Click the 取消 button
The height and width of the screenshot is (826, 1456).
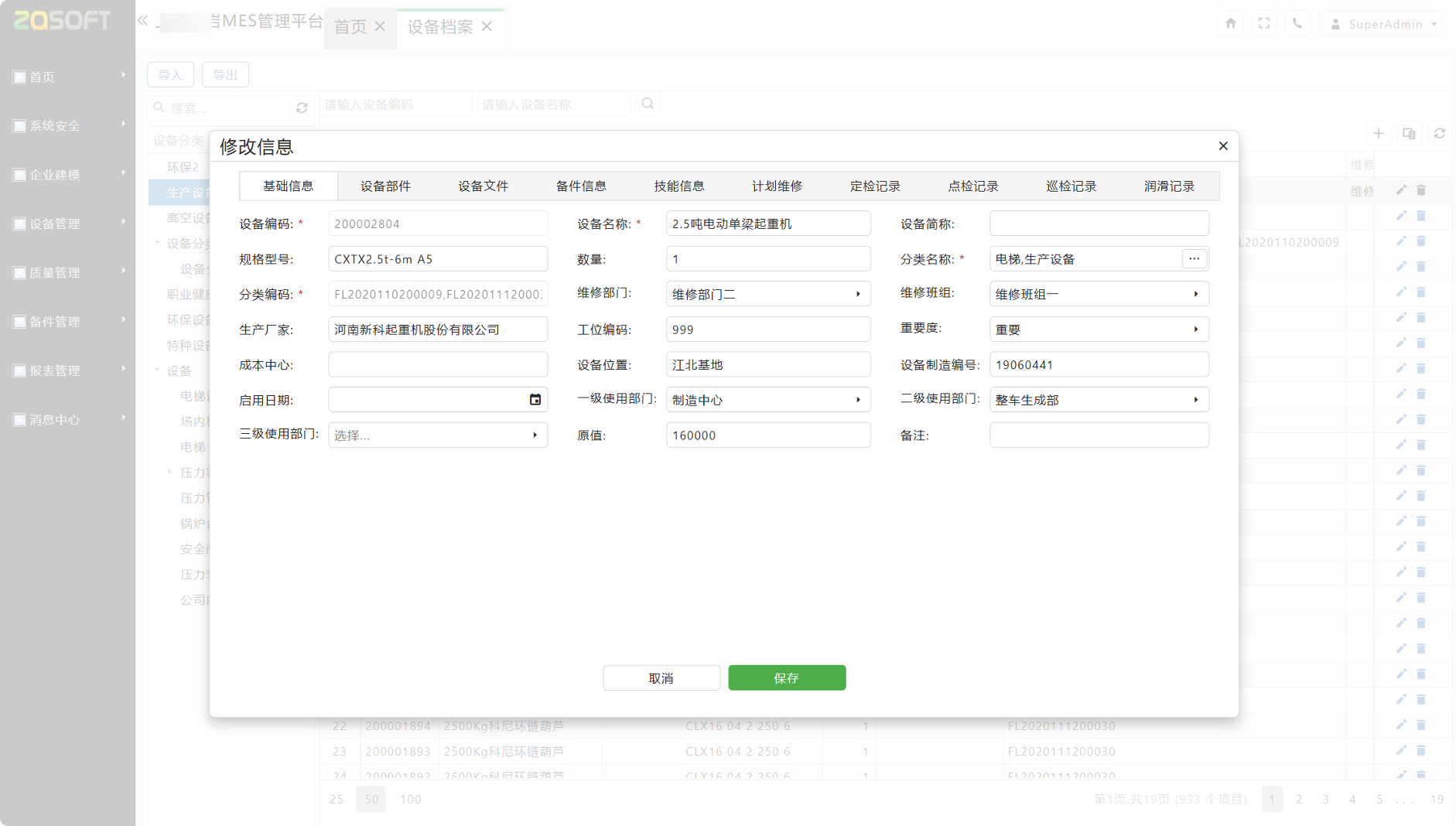[x=661, y=678]
